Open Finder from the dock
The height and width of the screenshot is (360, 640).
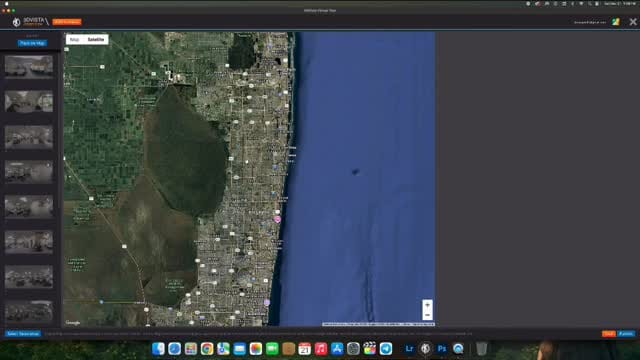(158, 349)
